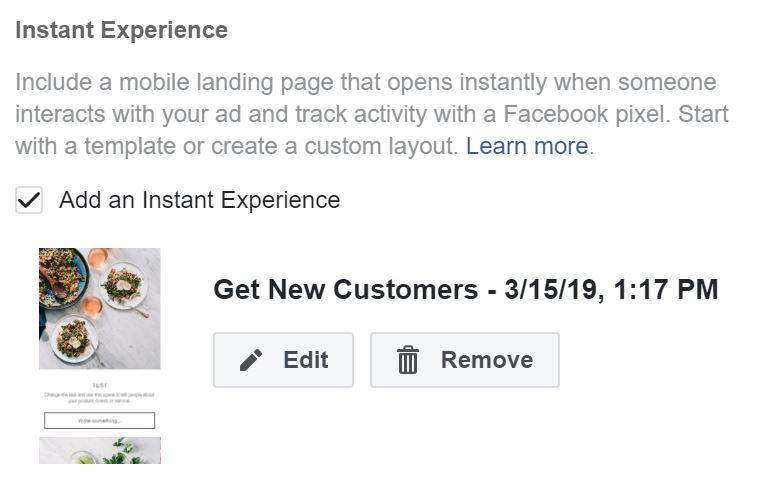Click the 'Write something...' box in preview
This screenshot has width=784, height=494.
tap(99, 420)
